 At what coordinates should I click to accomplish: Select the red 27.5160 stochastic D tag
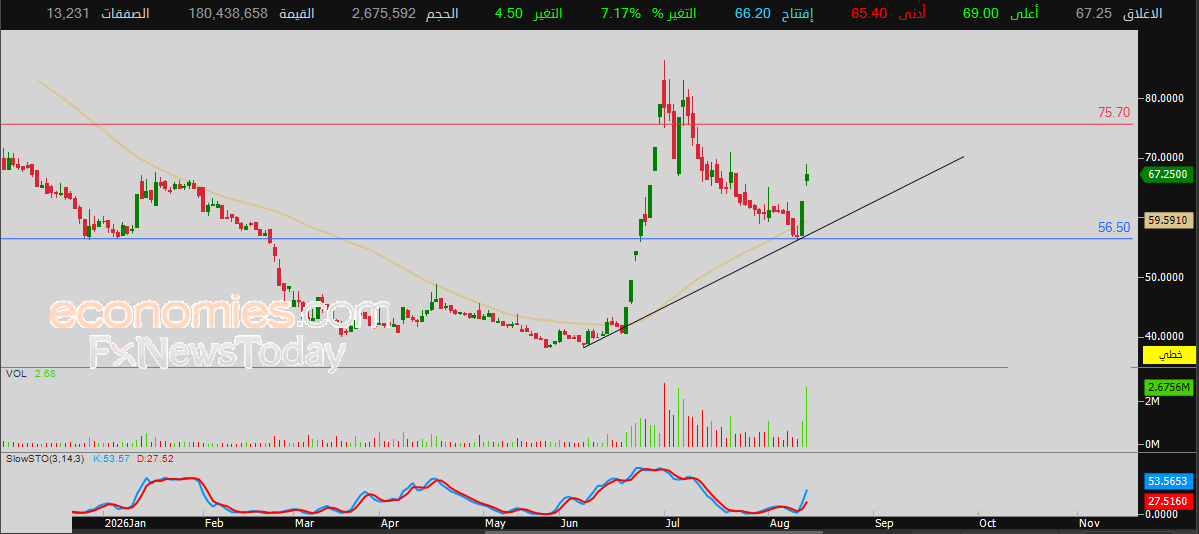[x=1168, y=501]
